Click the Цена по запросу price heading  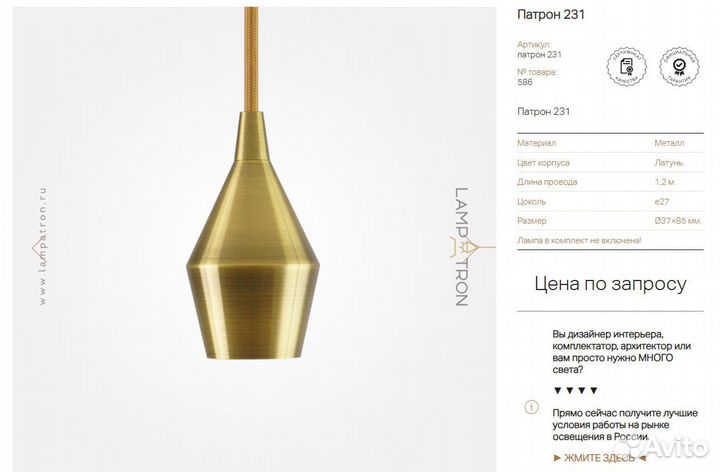610,284
